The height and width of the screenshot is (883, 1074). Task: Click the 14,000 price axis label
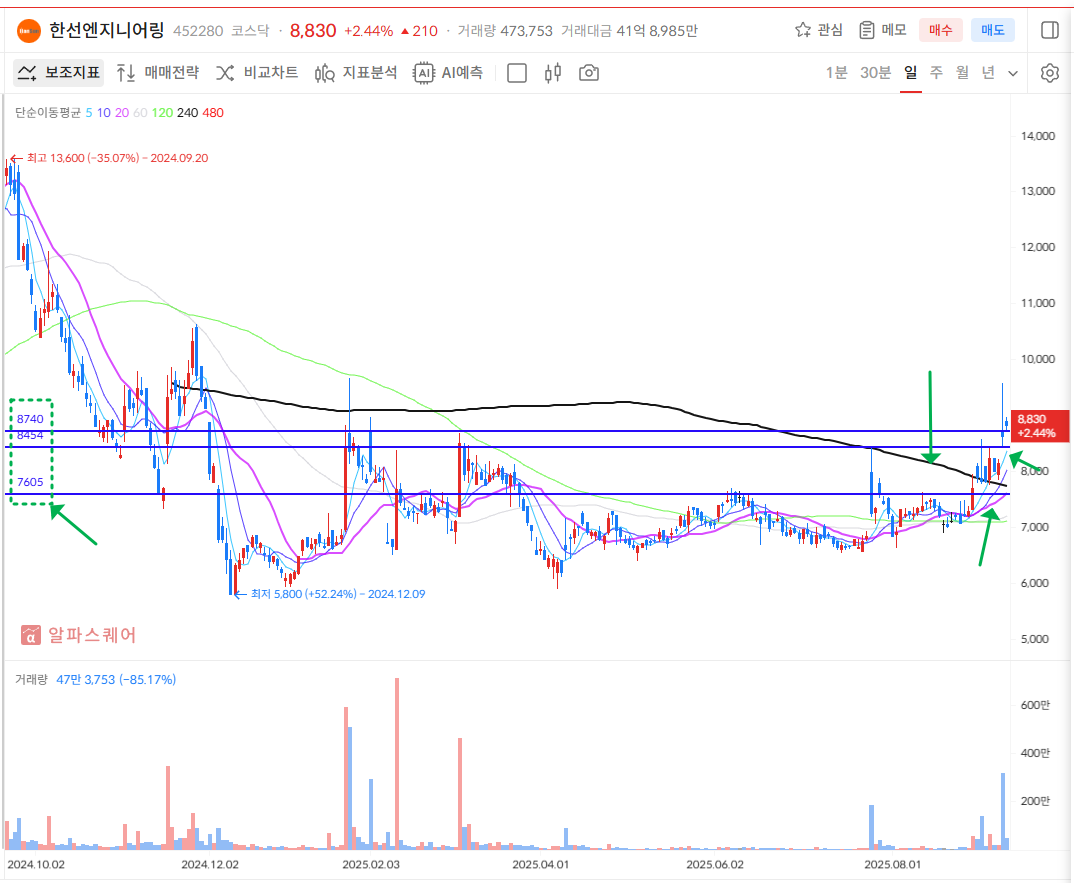coord(1038,136)
